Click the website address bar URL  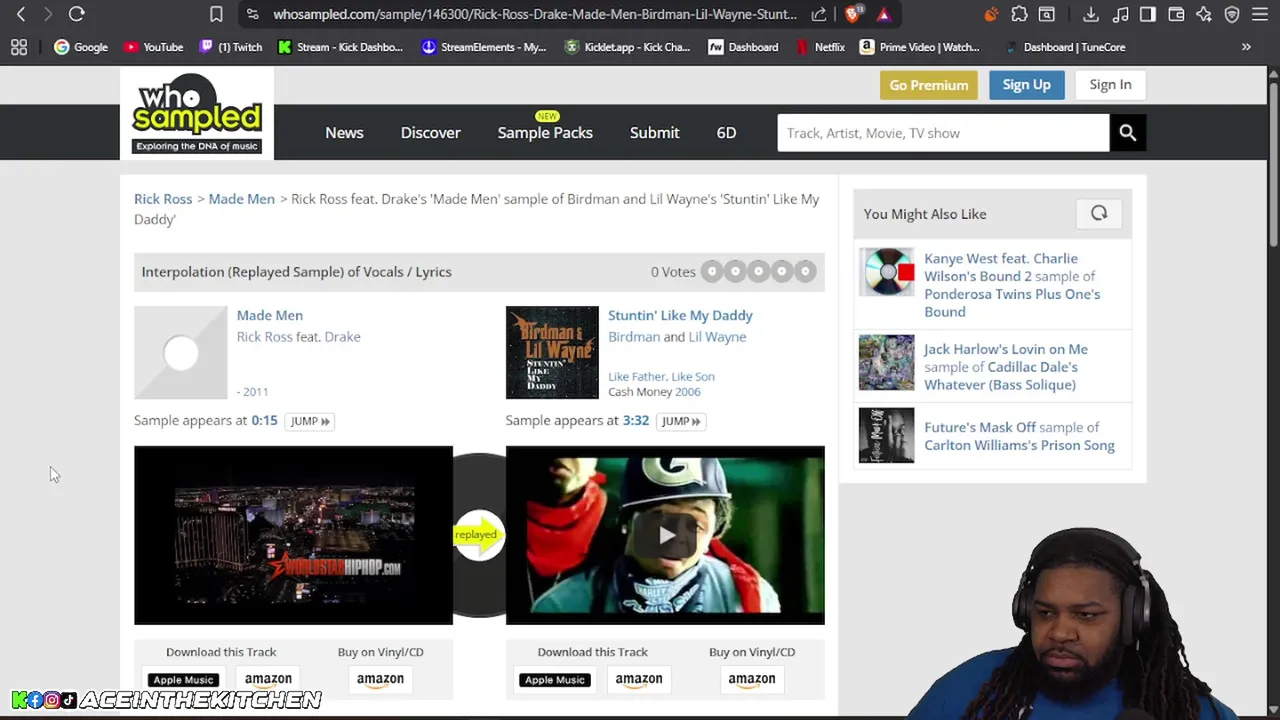[535, 14]
